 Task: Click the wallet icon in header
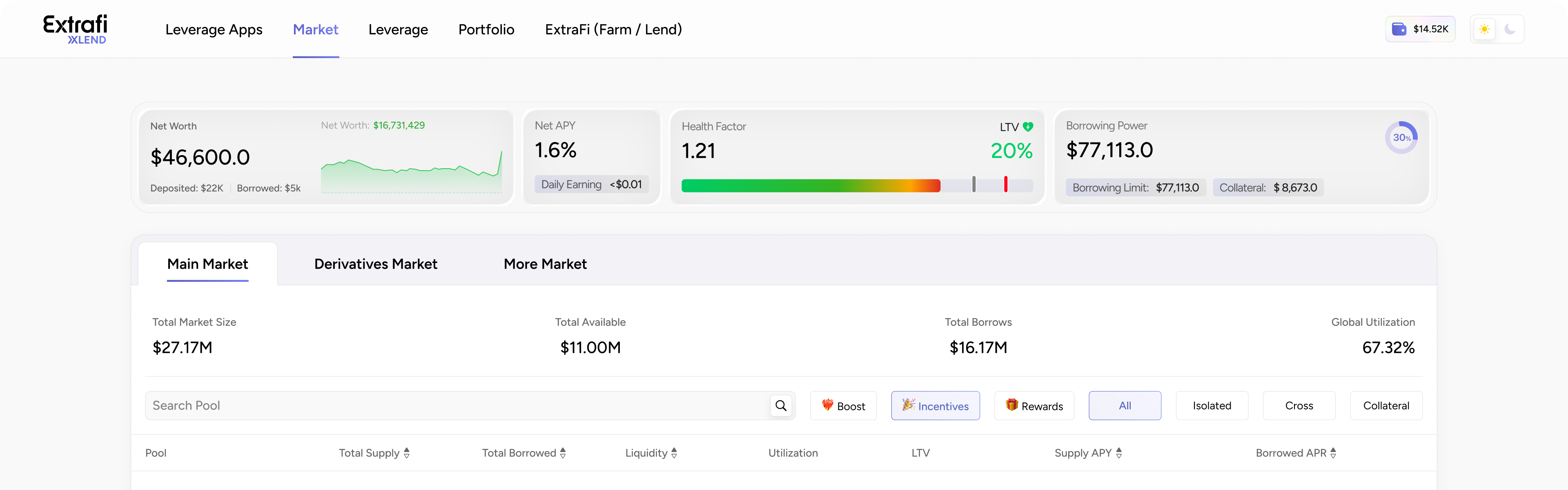1399,29
